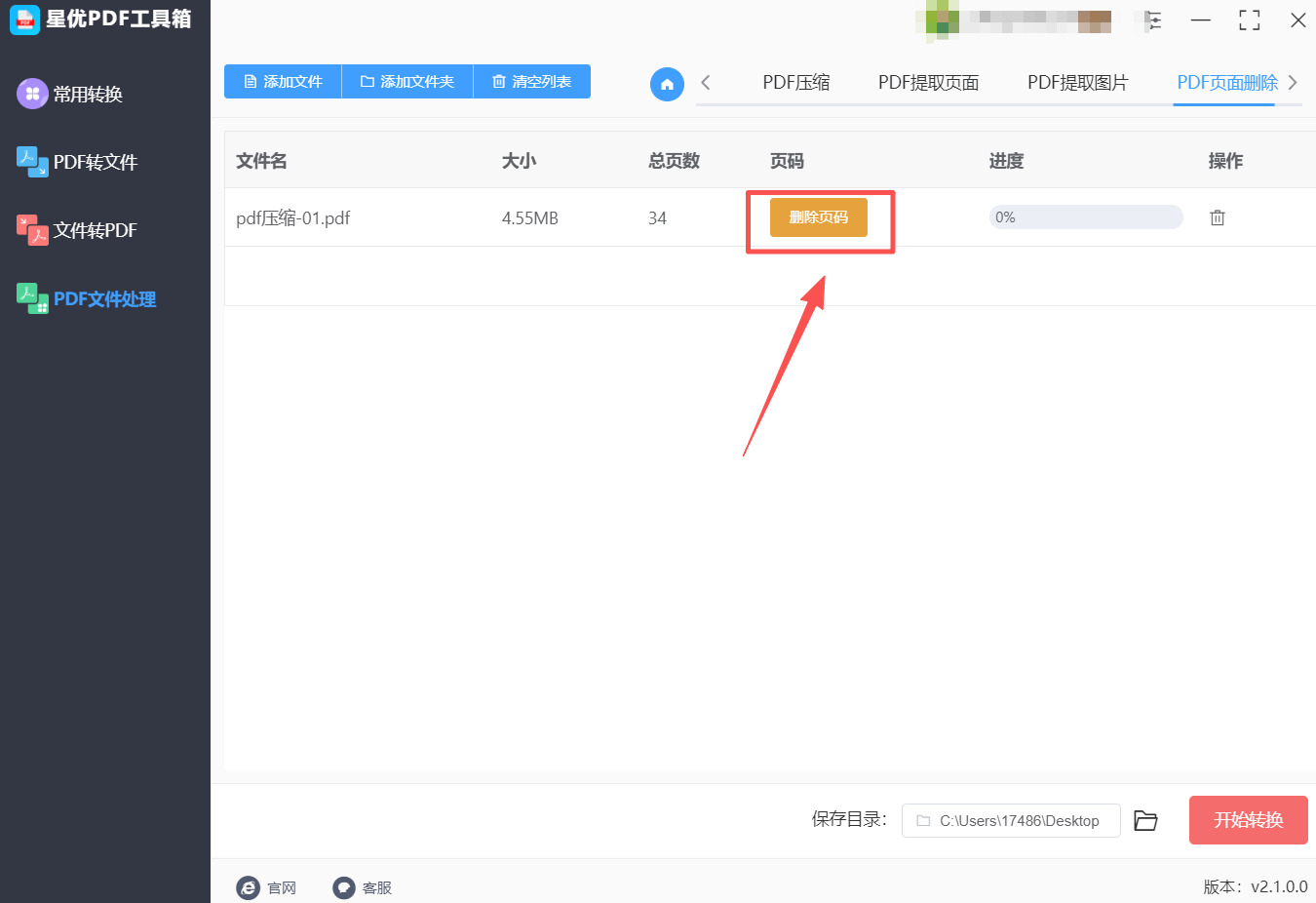This screenshot has width=1316, height=903.
Task: Click the 0% progress bar
Action: click(x=1085, y=216)
